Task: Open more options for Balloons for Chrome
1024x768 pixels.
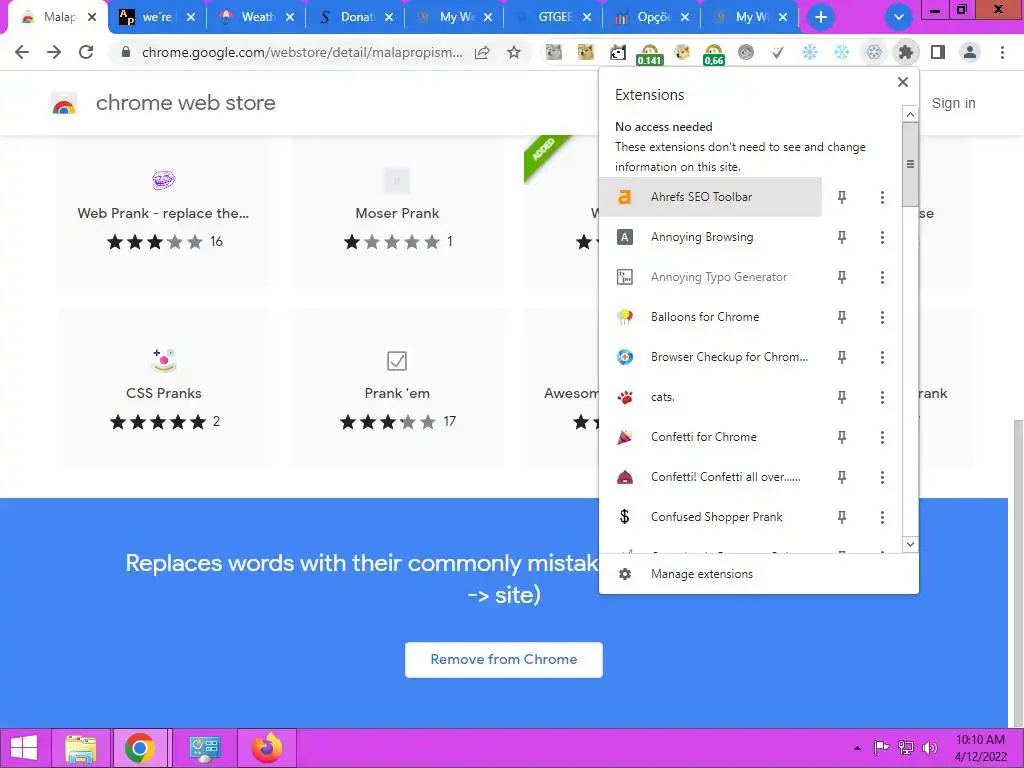Action: point(882,317)
